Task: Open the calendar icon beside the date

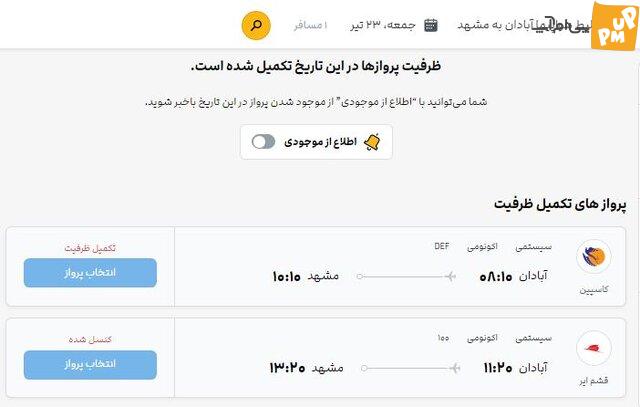Action: coord(431,25)
